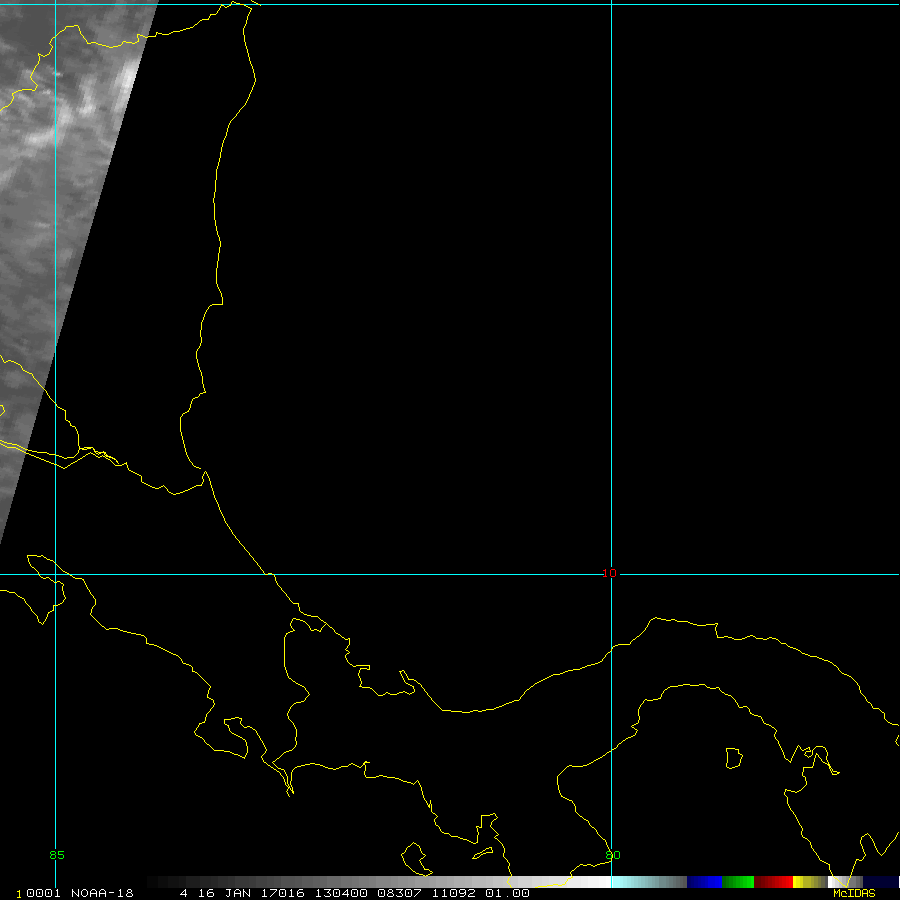Click the green "85" longitude label
Image resolution: width=900 pixels, height=900 pixels.
tap(56, 855)
